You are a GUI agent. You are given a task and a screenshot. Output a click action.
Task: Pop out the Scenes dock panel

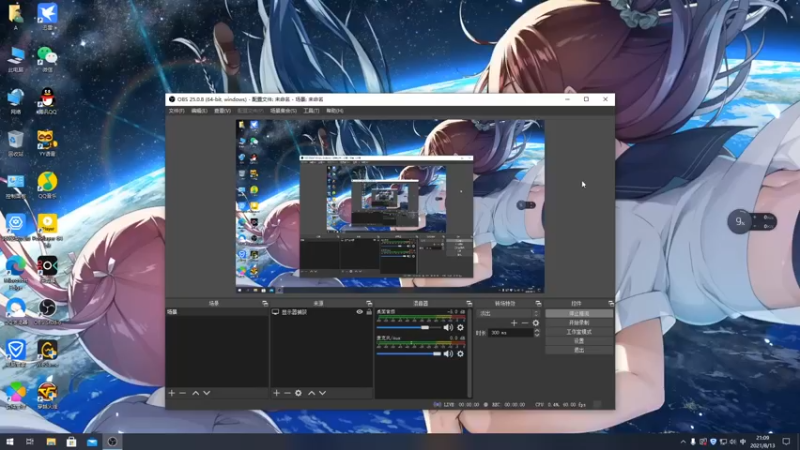[265, 304]
